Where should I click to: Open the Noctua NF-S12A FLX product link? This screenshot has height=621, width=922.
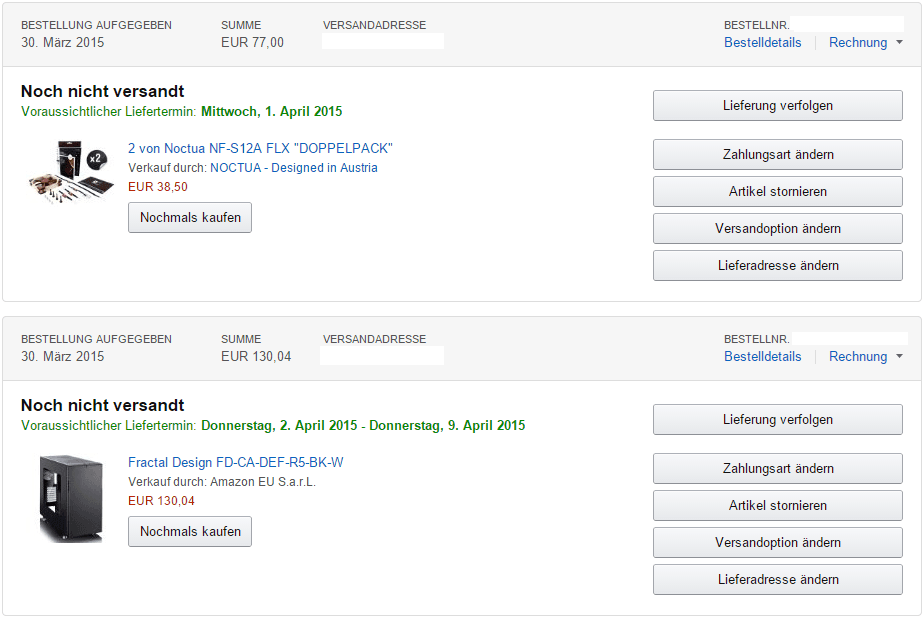coord(260,148)
